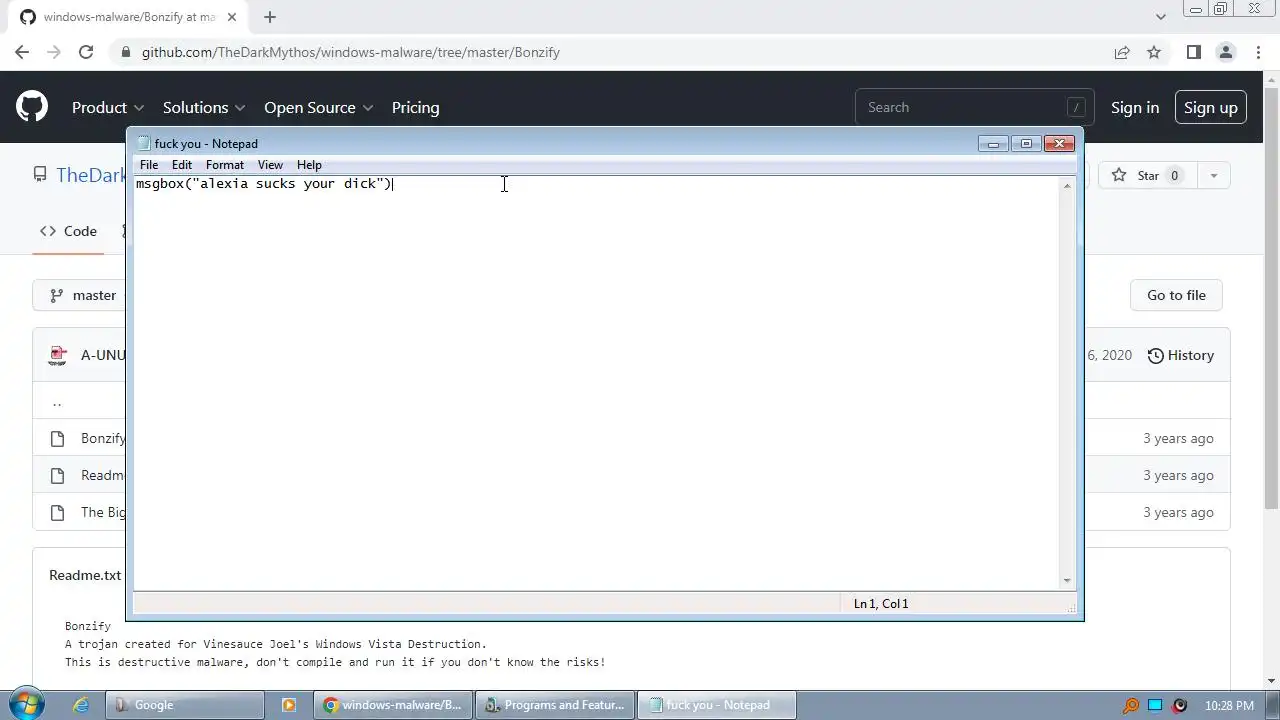Click the GitHub Sign in link
Viewport: 1280px width, 720px height.
(x=1135, y=107)
